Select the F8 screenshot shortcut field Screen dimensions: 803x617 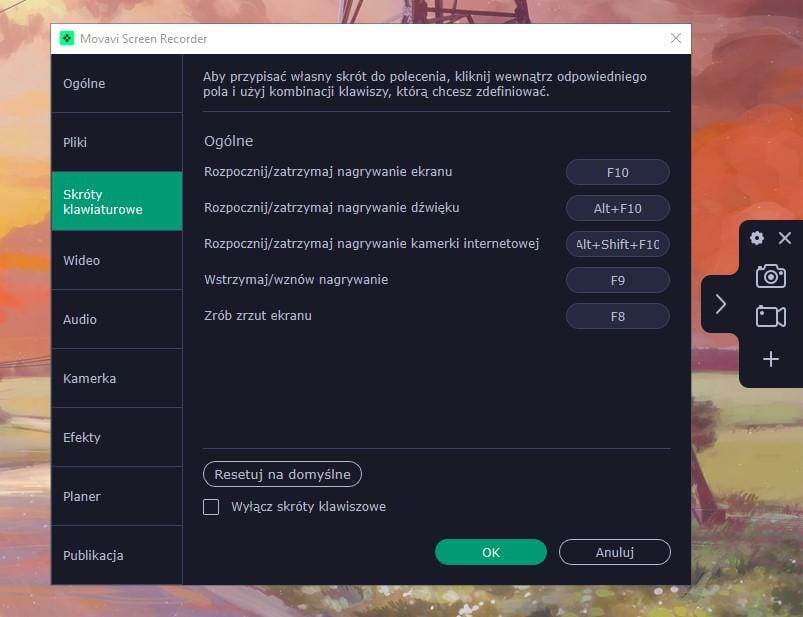tap(617, 316)
